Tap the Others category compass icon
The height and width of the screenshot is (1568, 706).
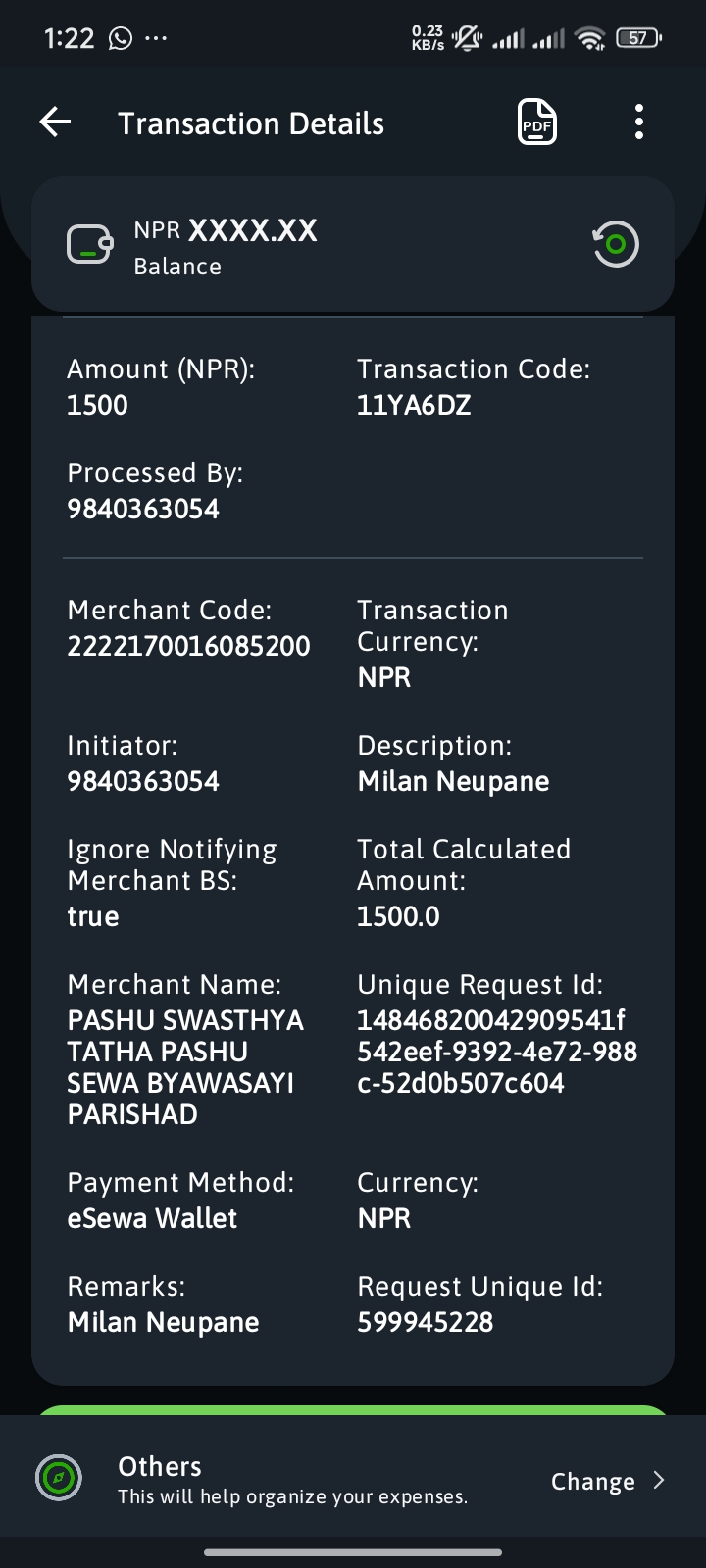click(59, 1478)
